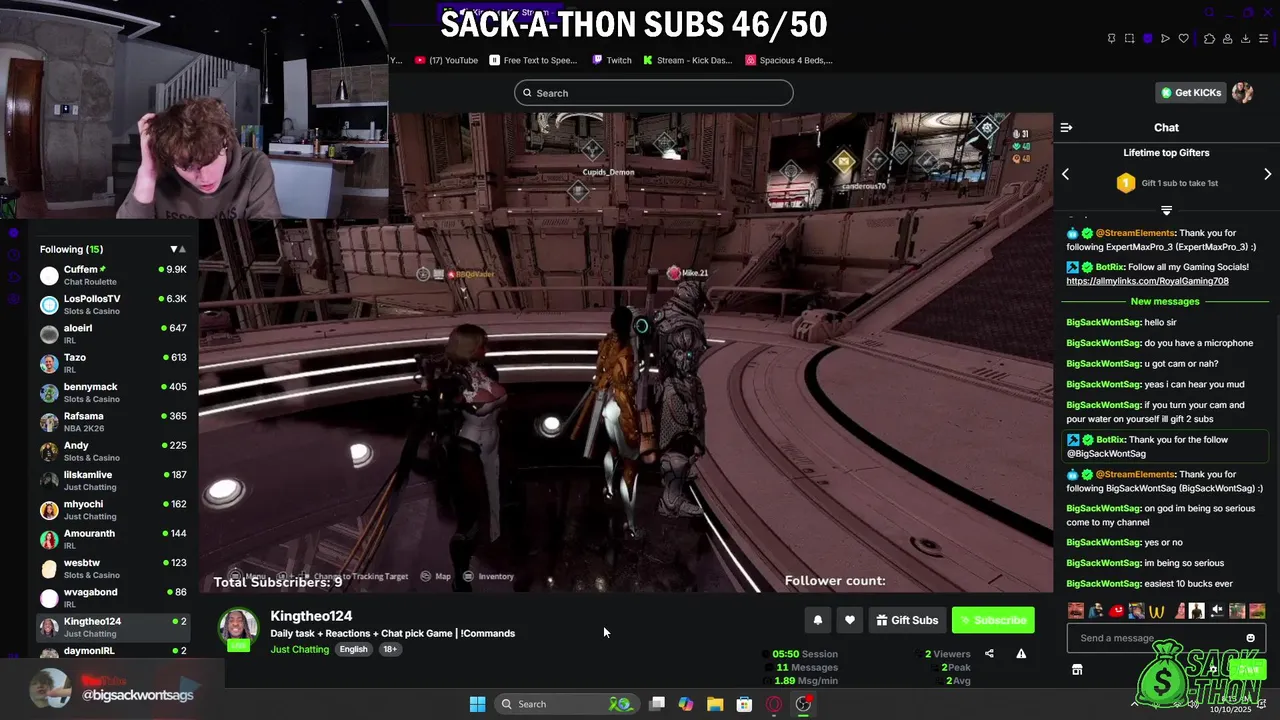
Task: Open the browser account icon
Action: pyautogui.click(x=1227, y=39)
